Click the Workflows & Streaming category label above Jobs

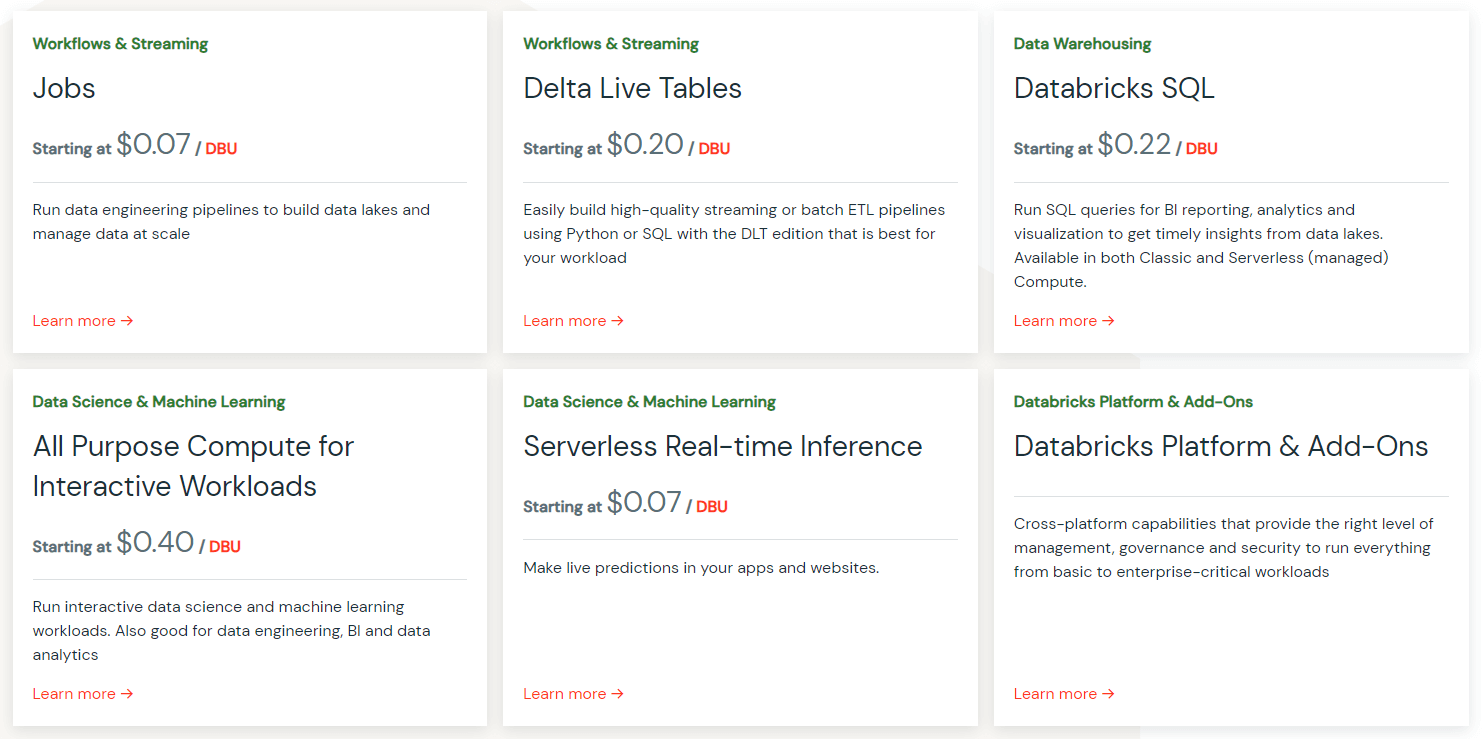(120, 43)
